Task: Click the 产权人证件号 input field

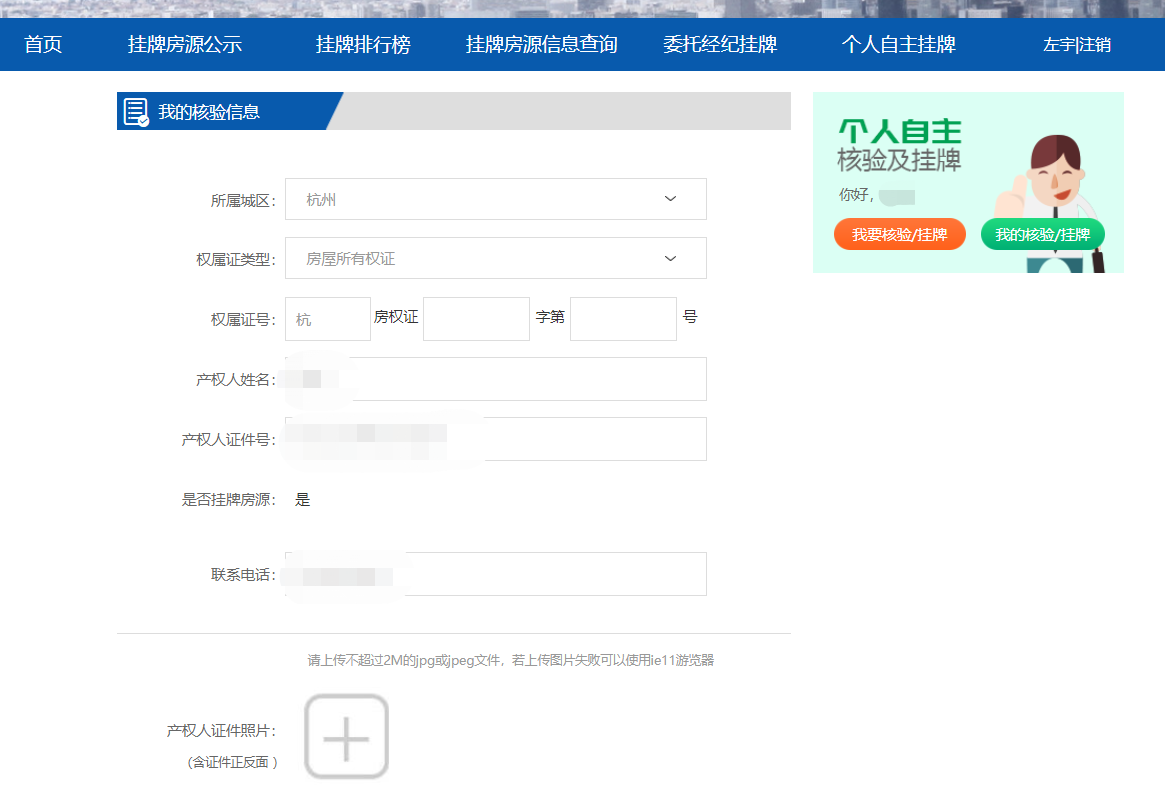Action: pos(496,439)
